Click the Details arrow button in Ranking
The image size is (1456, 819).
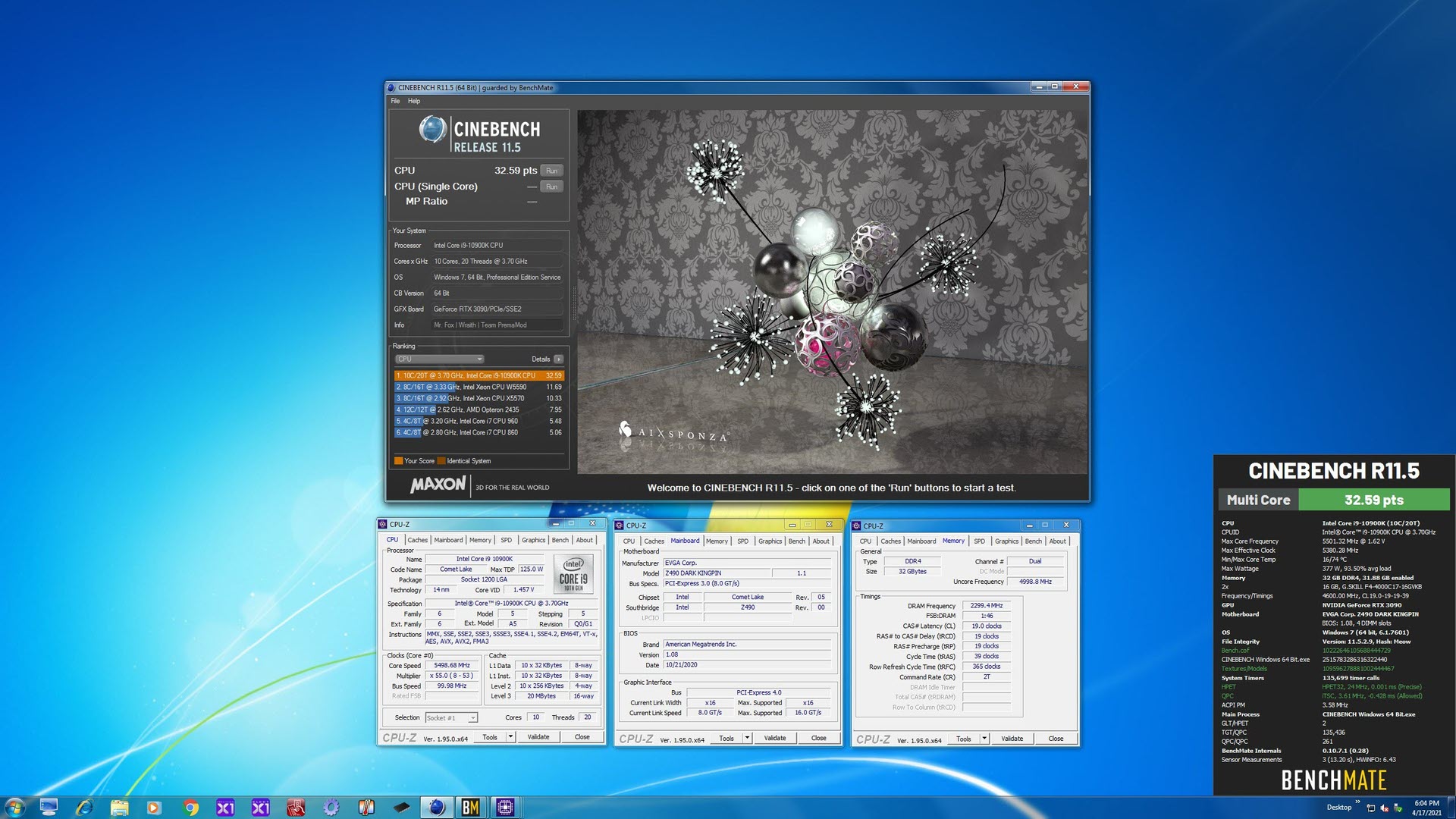click(559, 359)
